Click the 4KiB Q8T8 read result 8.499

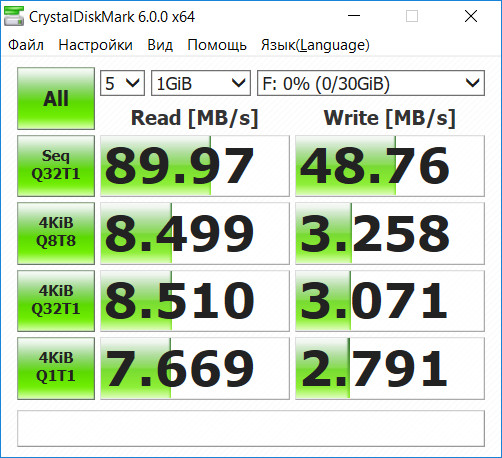[195, 233]
